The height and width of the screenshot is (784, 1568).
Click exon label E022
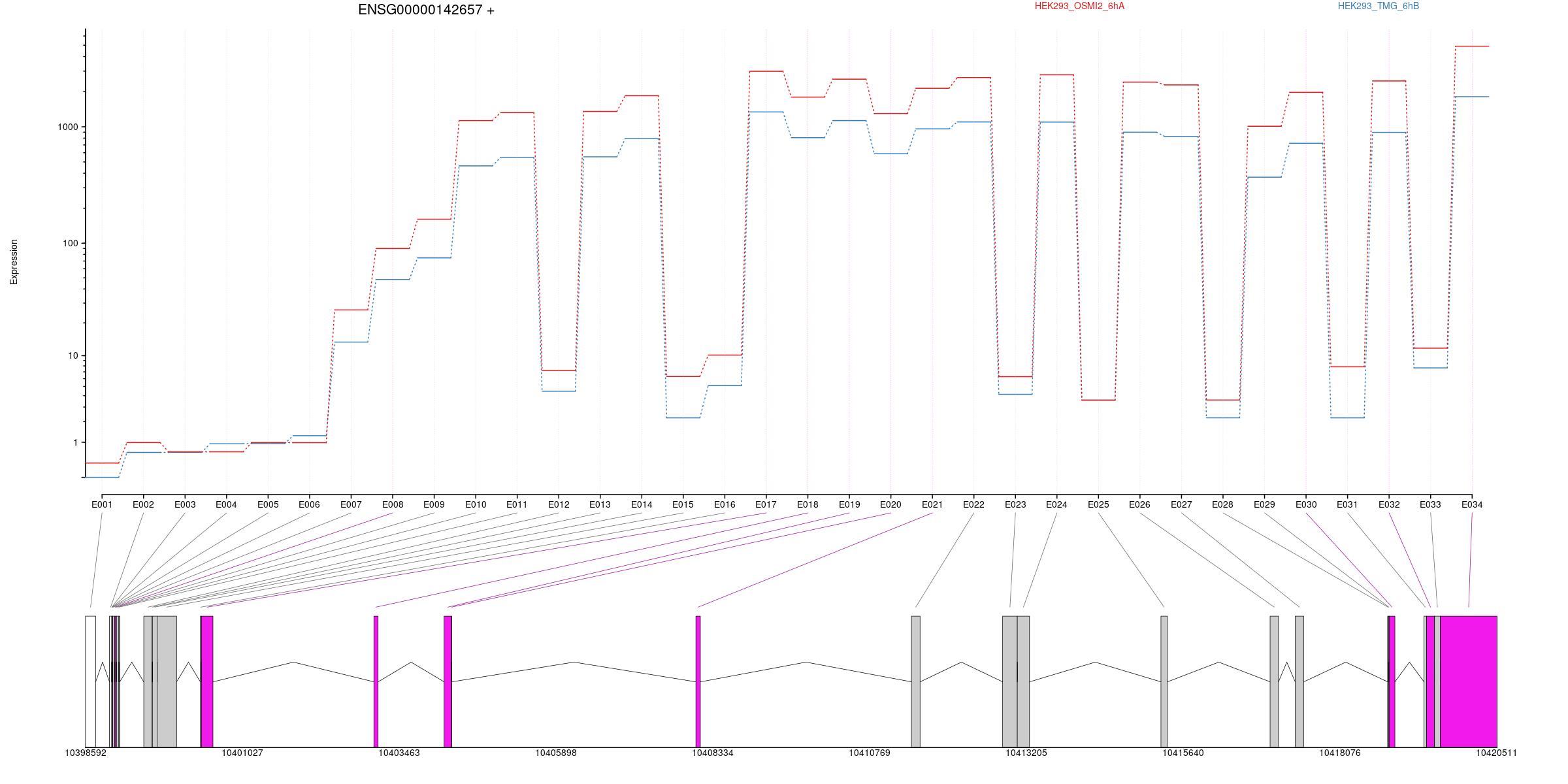point(973,504)
